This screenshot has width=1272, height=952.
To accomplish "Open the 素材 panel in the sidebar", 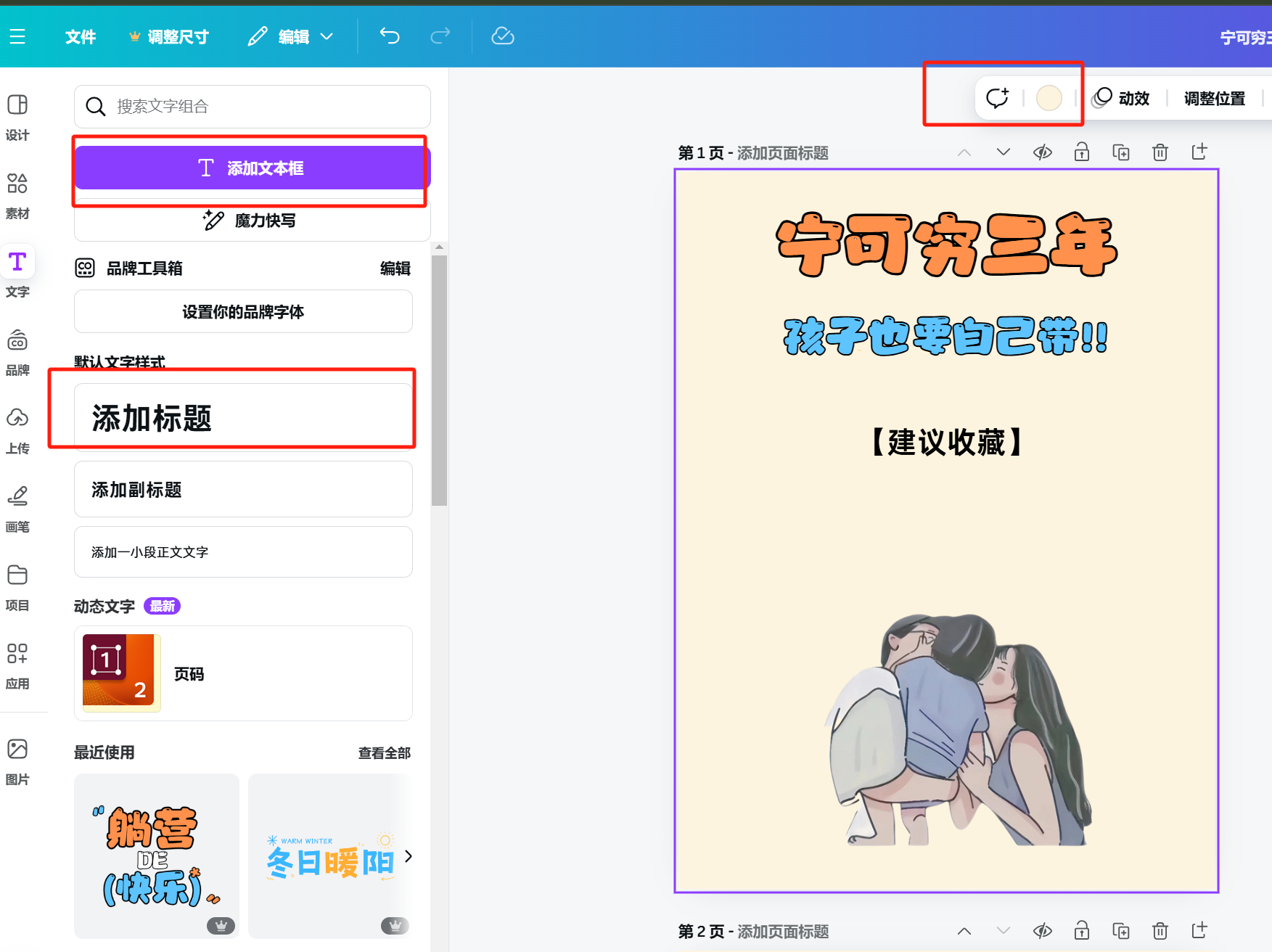I will pos(17,194).
